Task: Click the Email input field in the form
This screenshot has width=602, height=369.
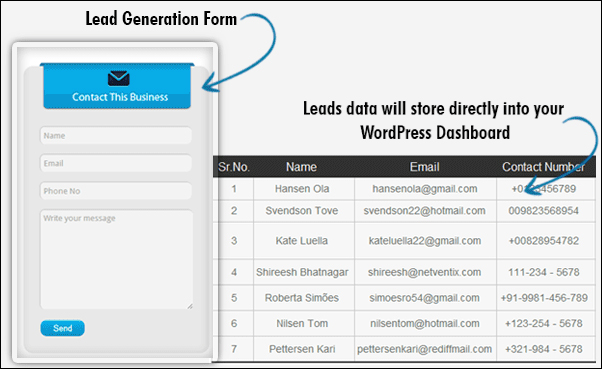Action: [x=116, y=163]
